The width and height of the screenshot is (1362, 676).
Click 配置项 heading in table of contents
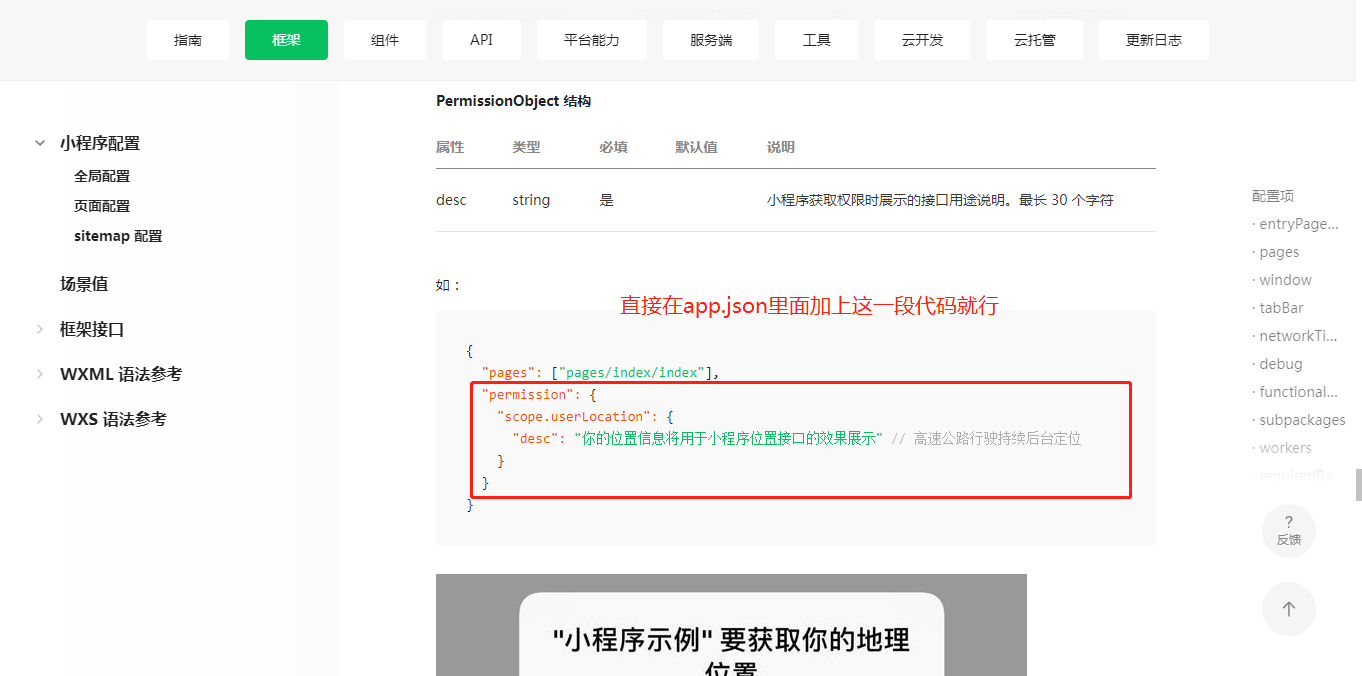1273,196
